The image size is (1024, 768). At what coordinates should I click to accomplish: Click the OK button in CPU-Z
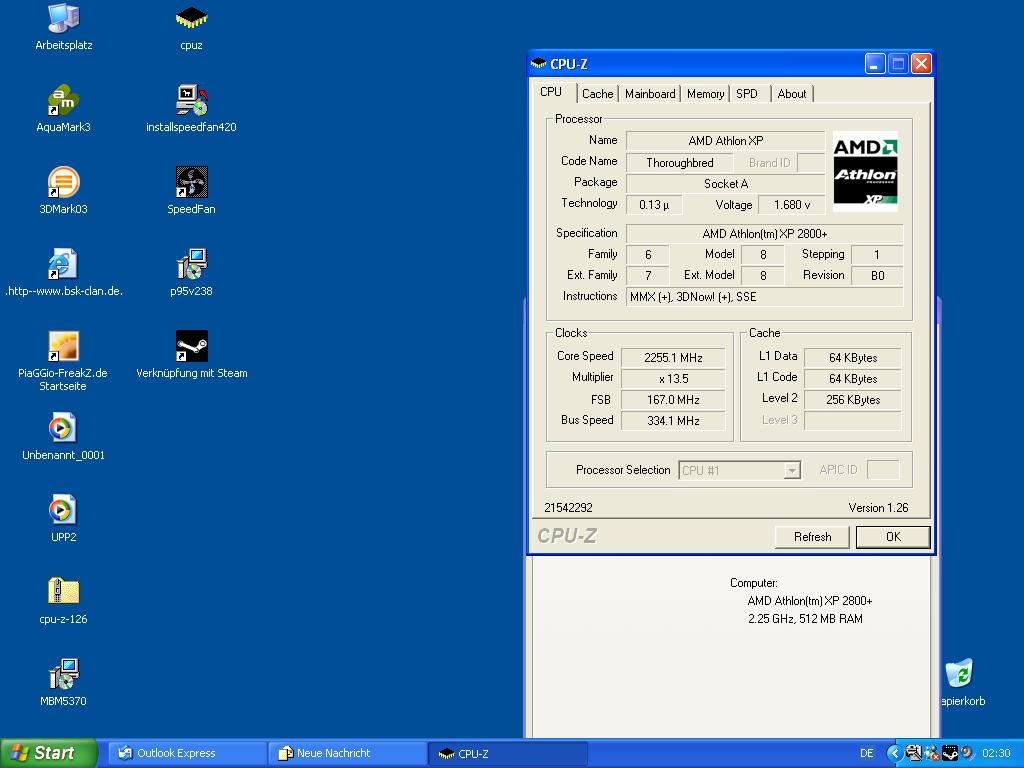[893, 537]
